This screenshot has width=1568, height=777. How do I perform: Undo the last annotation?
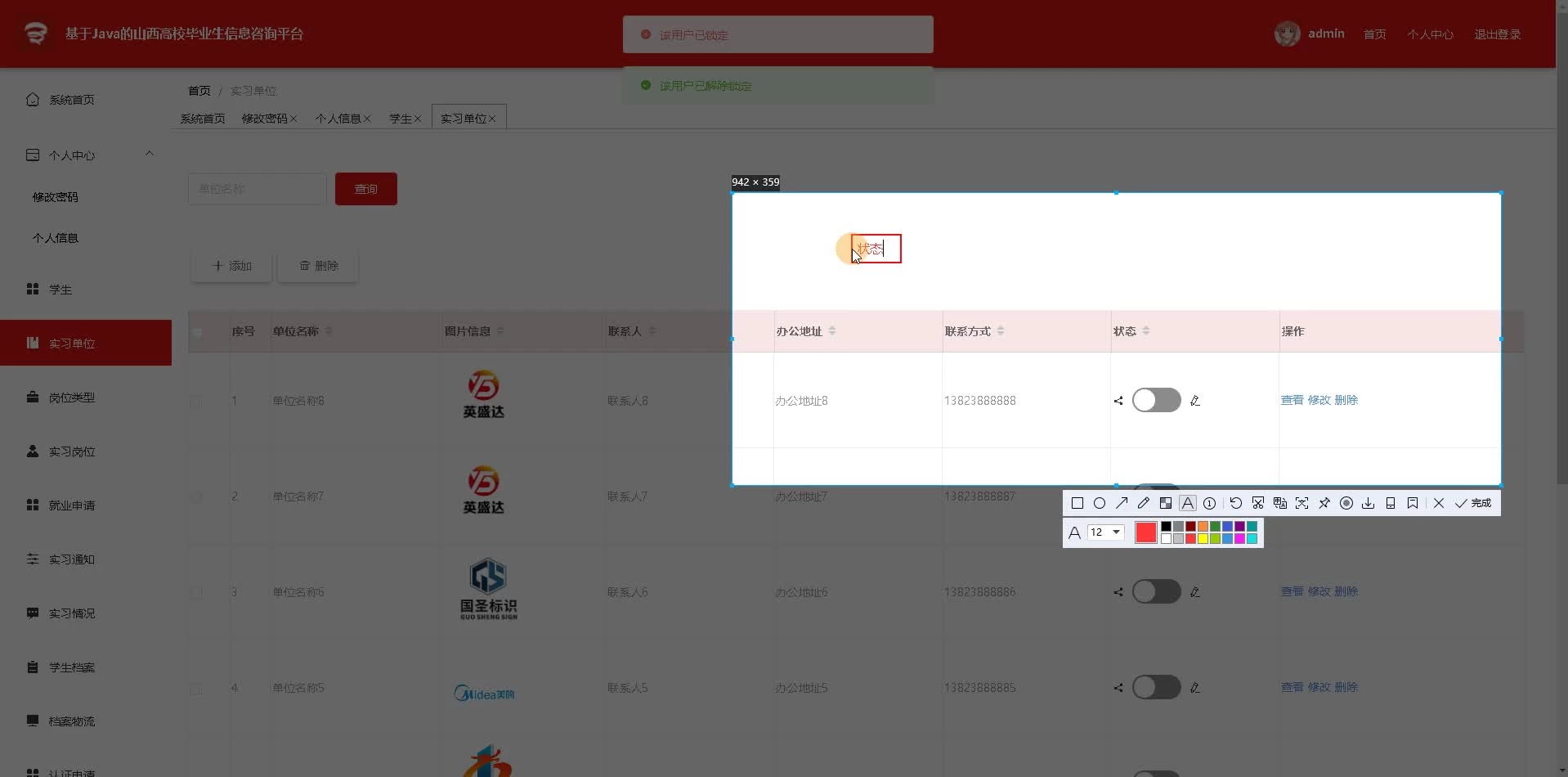pos(1236,503)
